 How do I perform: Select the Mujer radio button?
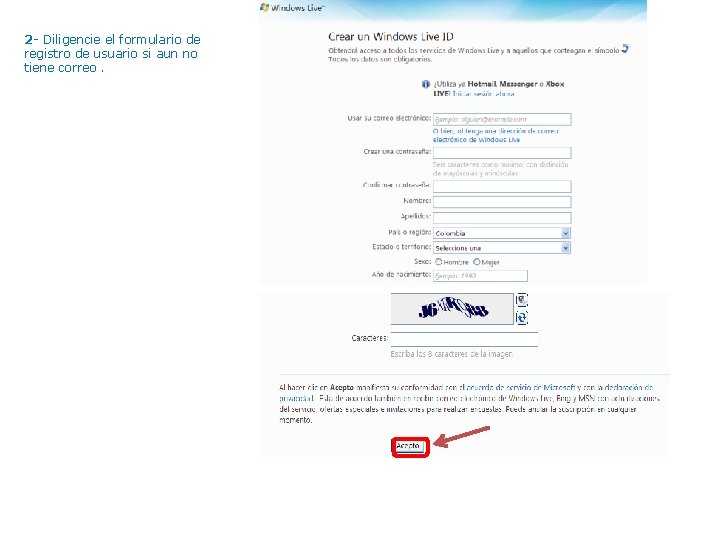(477, 262)
